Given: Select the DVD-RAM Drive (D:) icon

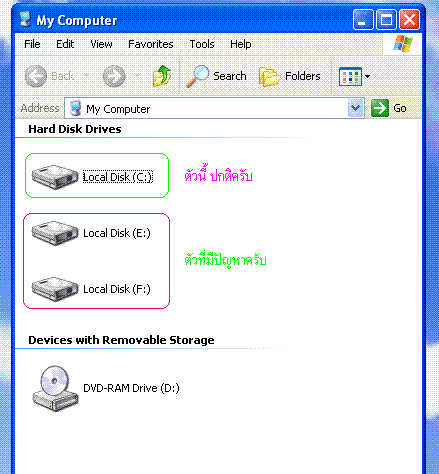Looking at the screenshot, I should [55, 388].
